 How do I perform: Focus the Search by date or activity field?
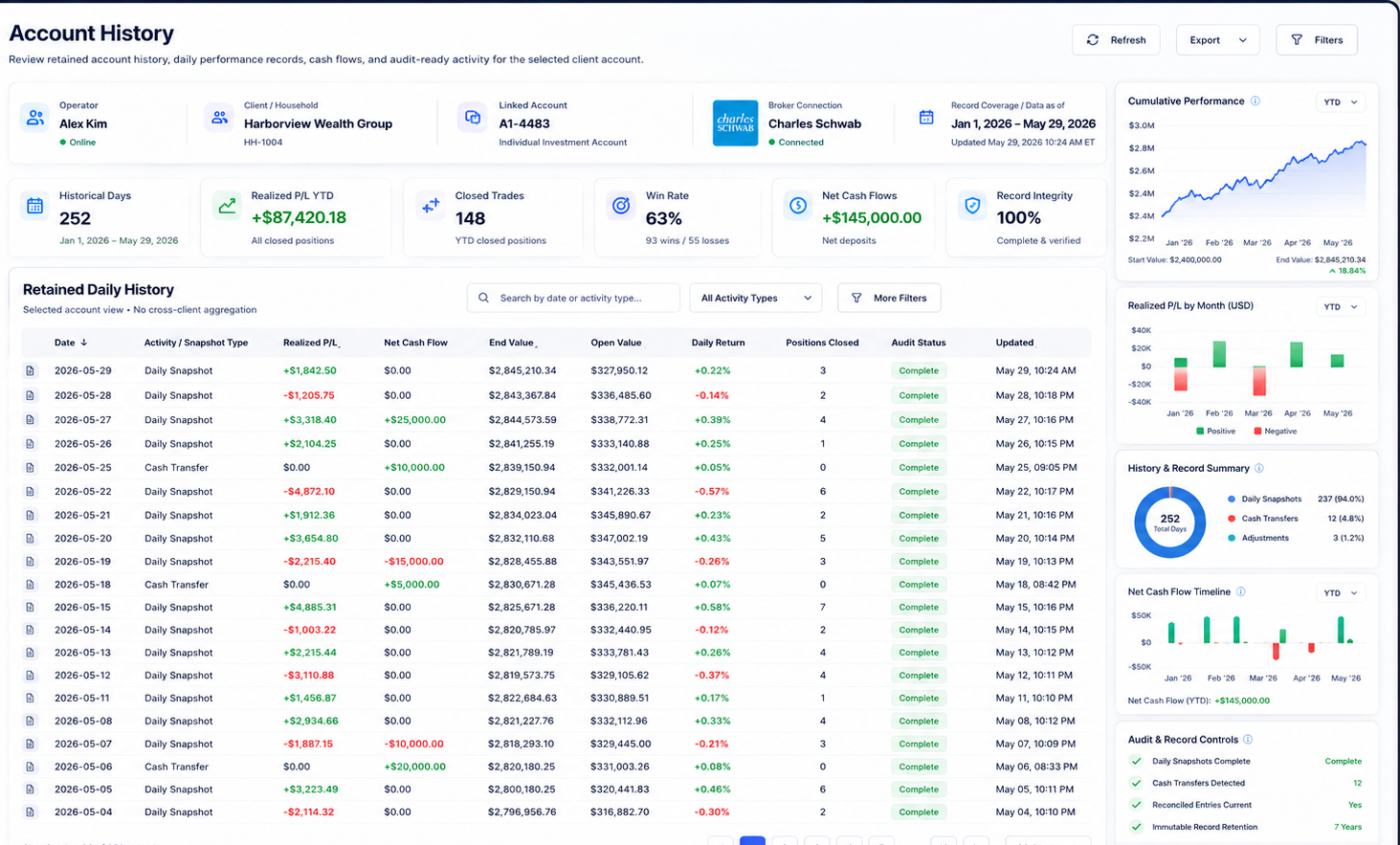point(573,298)
